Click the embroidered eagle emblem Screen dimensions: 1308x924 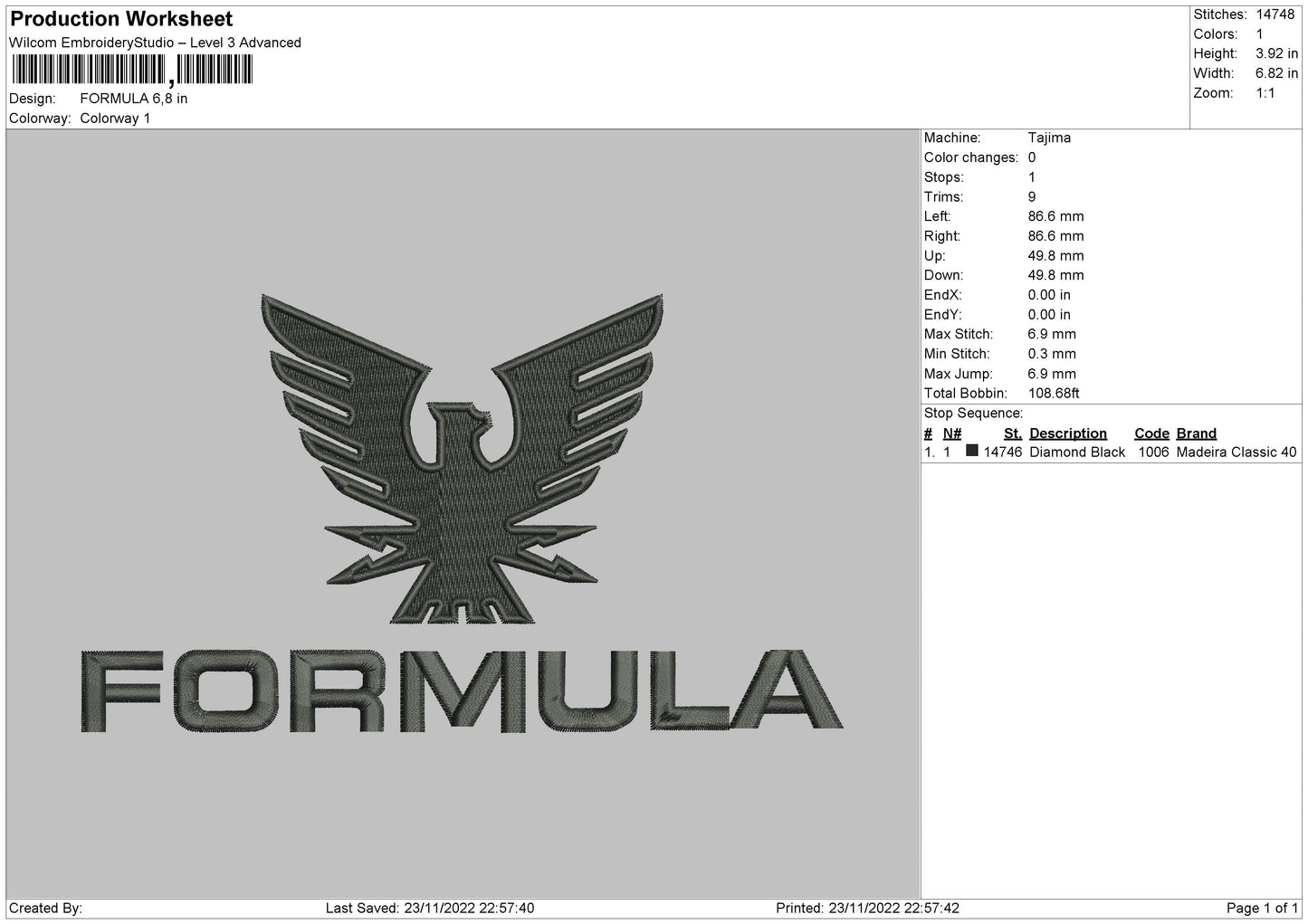coord(463,459)
